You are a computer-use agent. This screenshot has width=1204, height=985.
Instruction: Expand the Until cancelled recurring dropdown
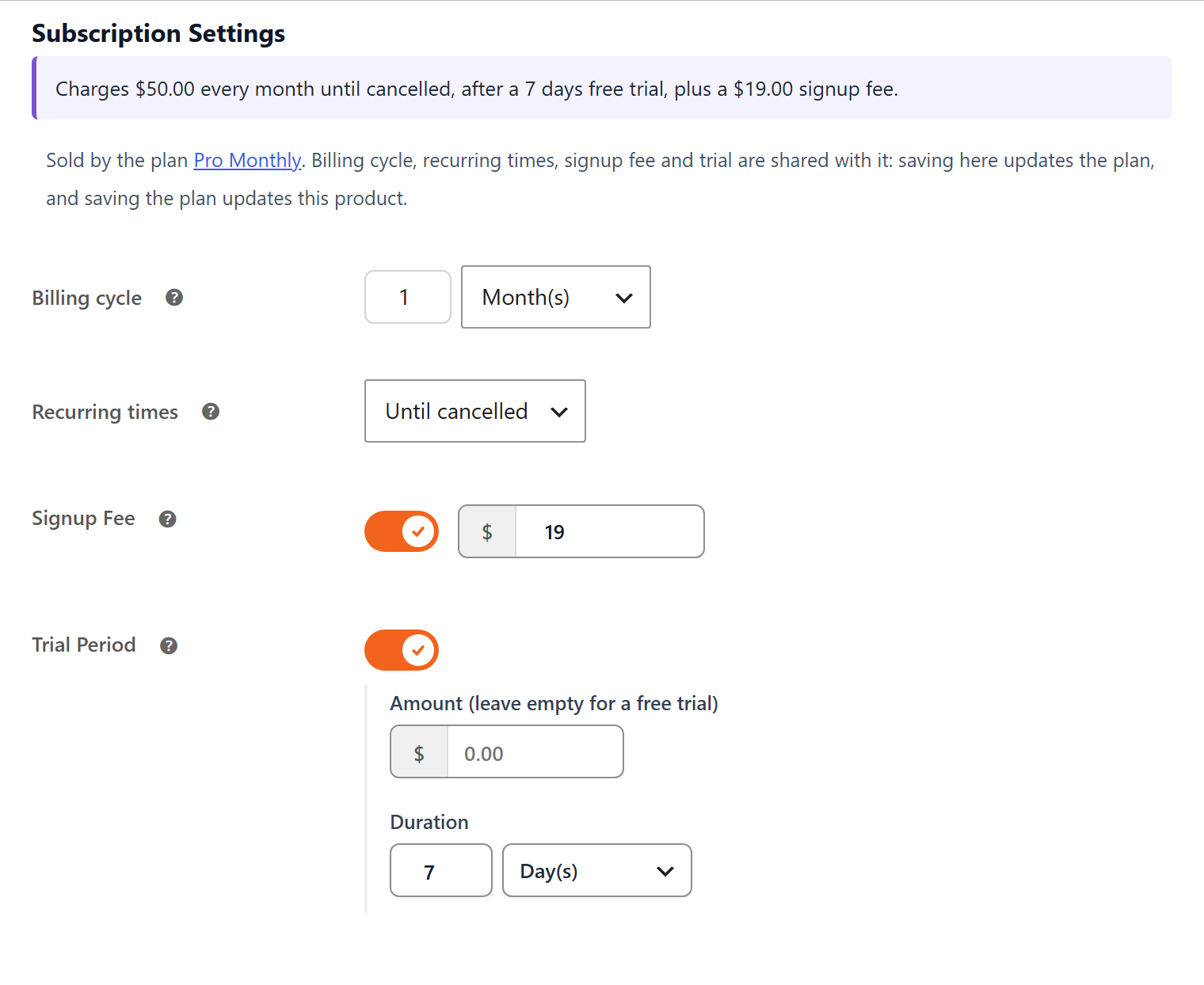pyautogui.click(x=475, y=411)
